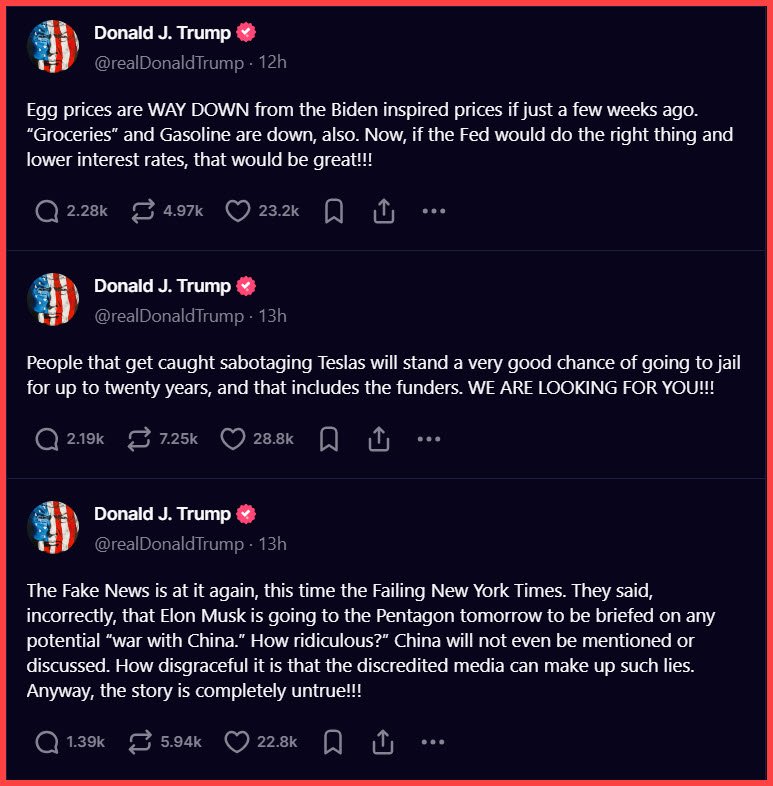This screenshot has width=773, height=786.
Task: Like the Fake News post
Action: click(237, 742)
